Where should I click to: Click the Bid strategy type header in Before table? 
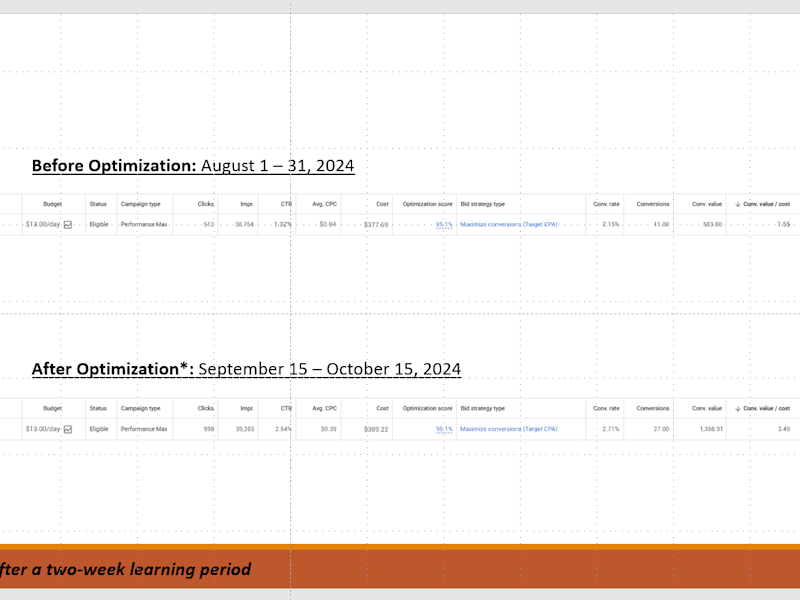(483, 204)
